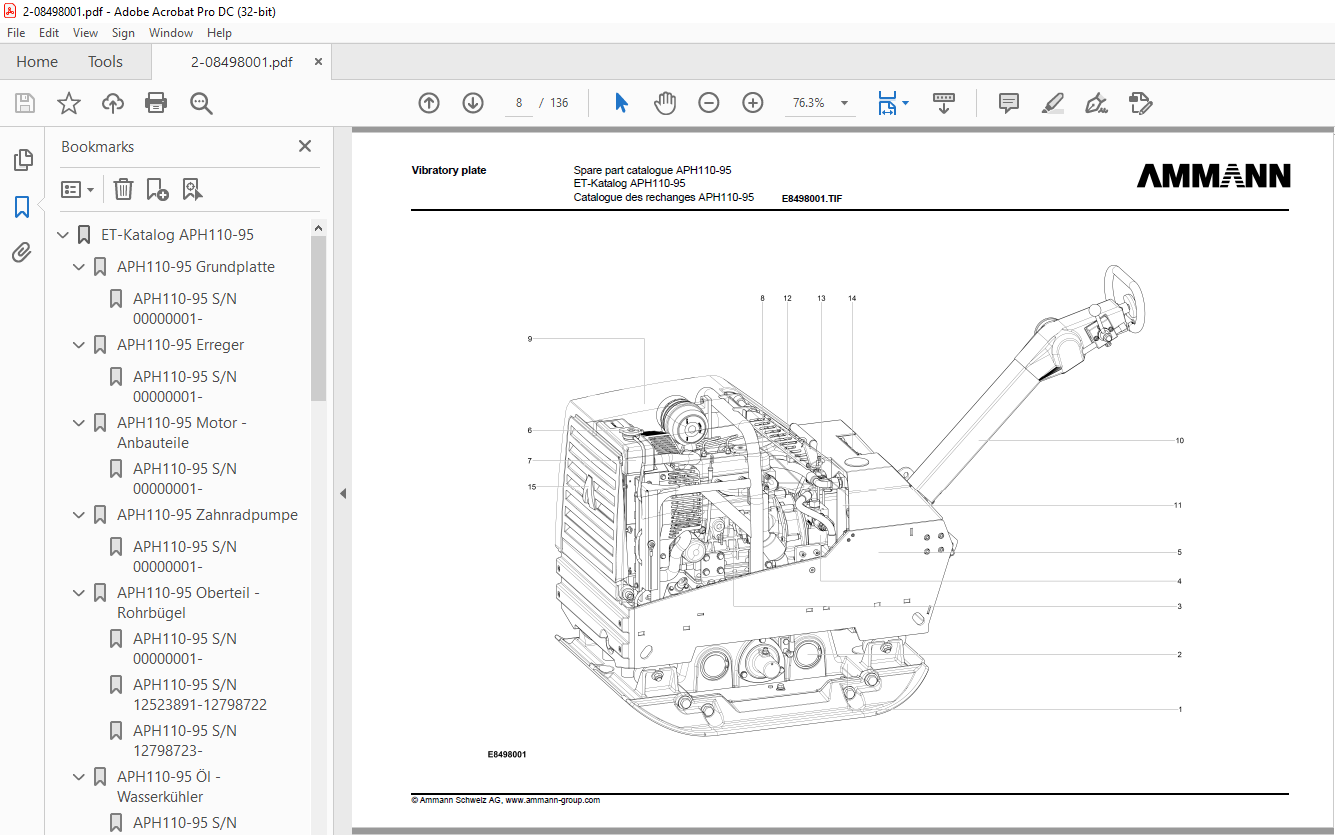Zoom in with the plus icon
This screenshot has height=835, width=1335.
coord(753,103)
